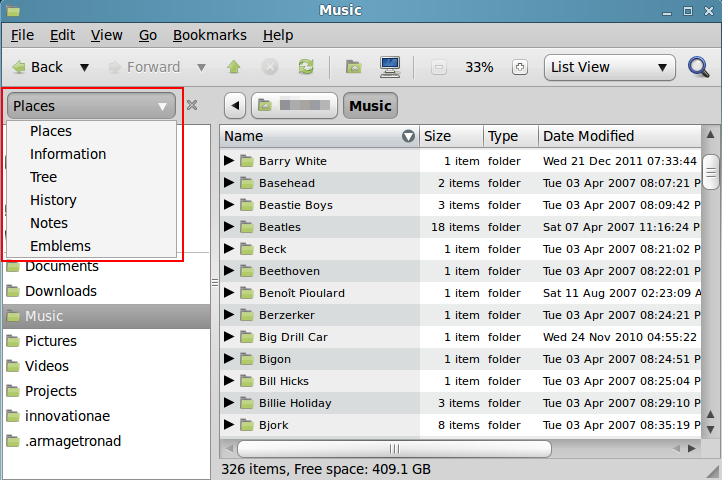
Task: Click the Computer icon in toolbar
Action: point(390,67)
